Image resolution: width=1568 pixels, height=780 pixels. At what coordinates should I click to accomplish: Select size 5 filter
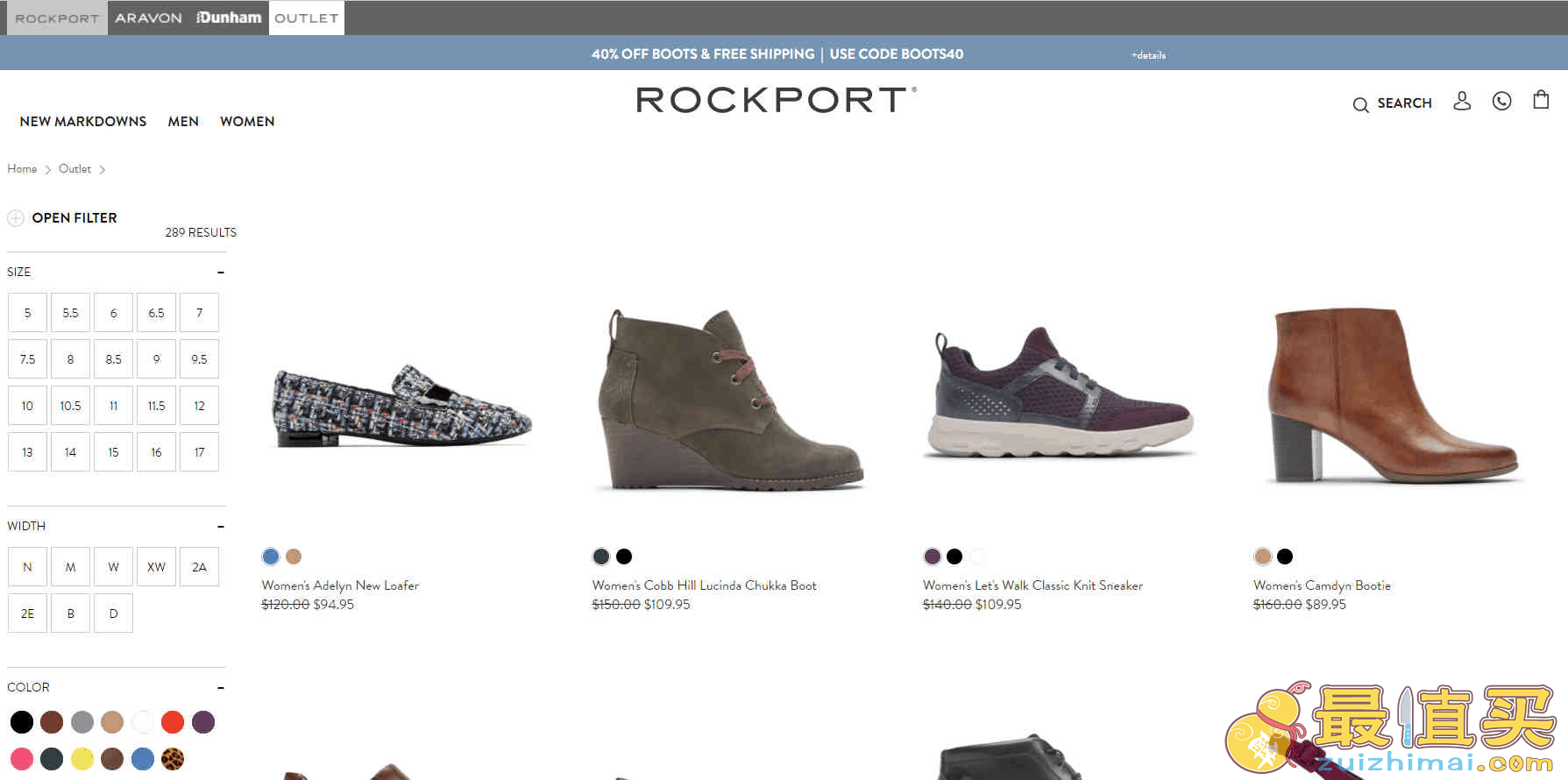(27, 313)
